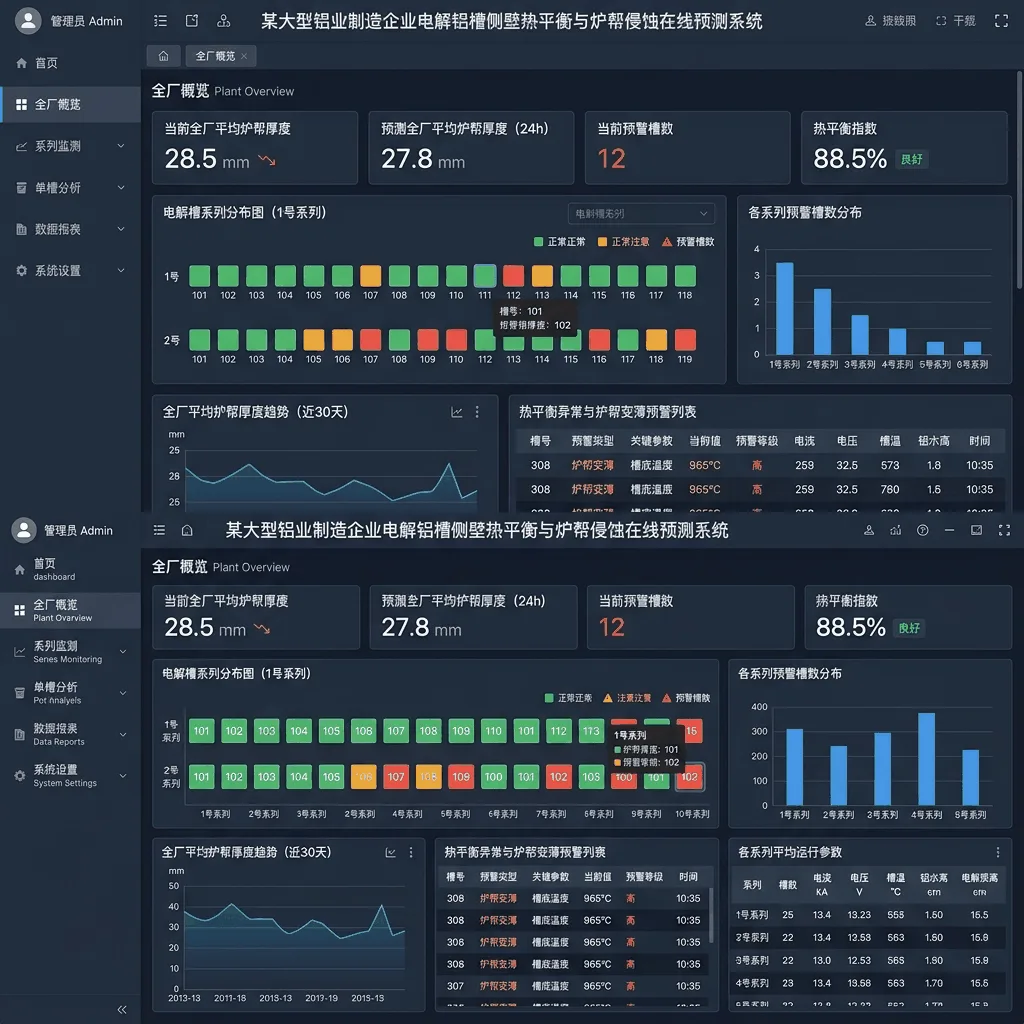Viewport: 1024px width, 1024px height.
Task: Toggle the green 正常正常 legend item, bottom window
Action: 569,698
